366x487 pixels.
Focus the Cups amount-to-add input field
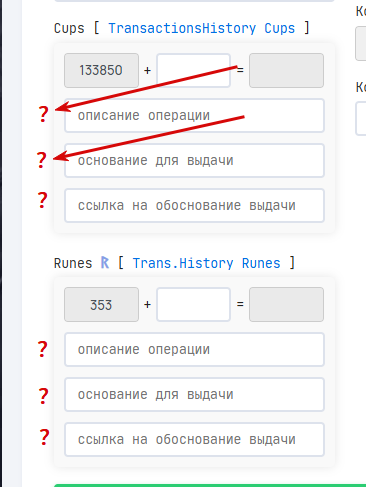tap(194, 70)
